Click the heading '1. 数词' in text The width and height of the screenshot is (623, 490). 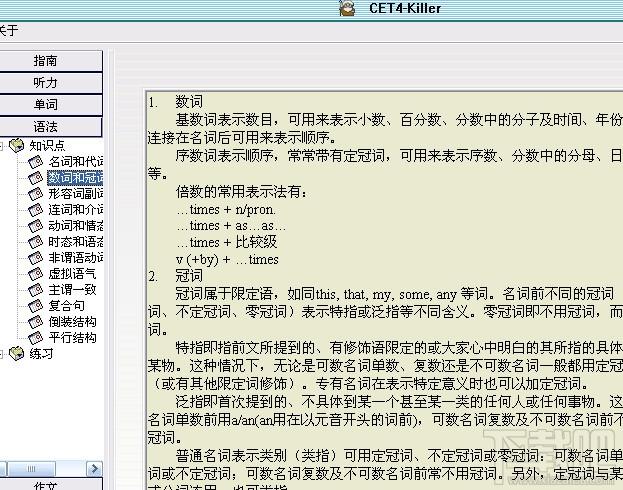tap(175, 102)
